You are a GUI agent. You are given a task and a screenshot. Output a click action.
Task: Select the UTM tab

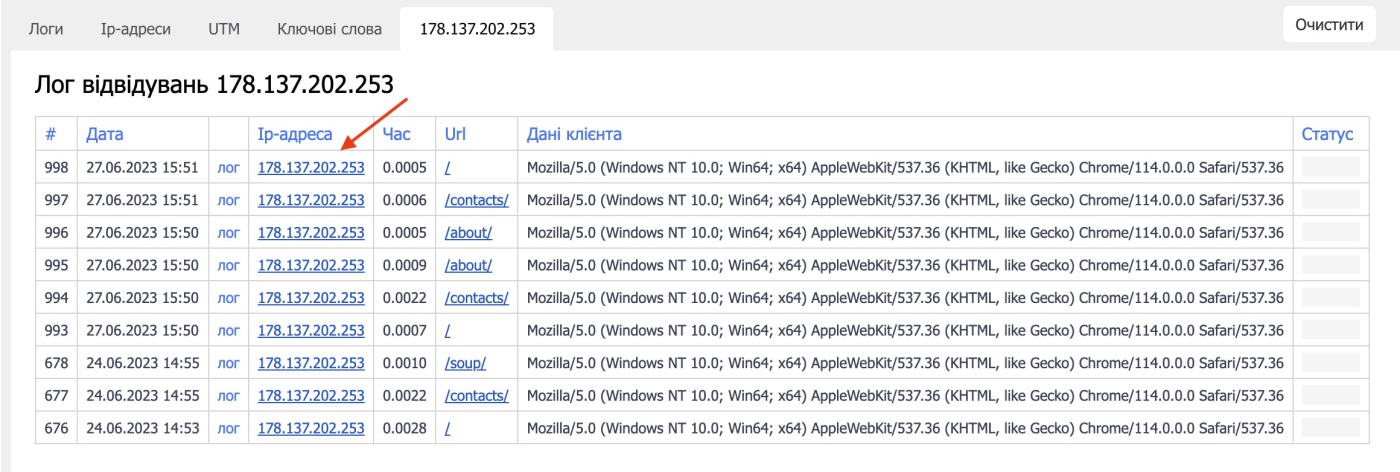(224, 29)
